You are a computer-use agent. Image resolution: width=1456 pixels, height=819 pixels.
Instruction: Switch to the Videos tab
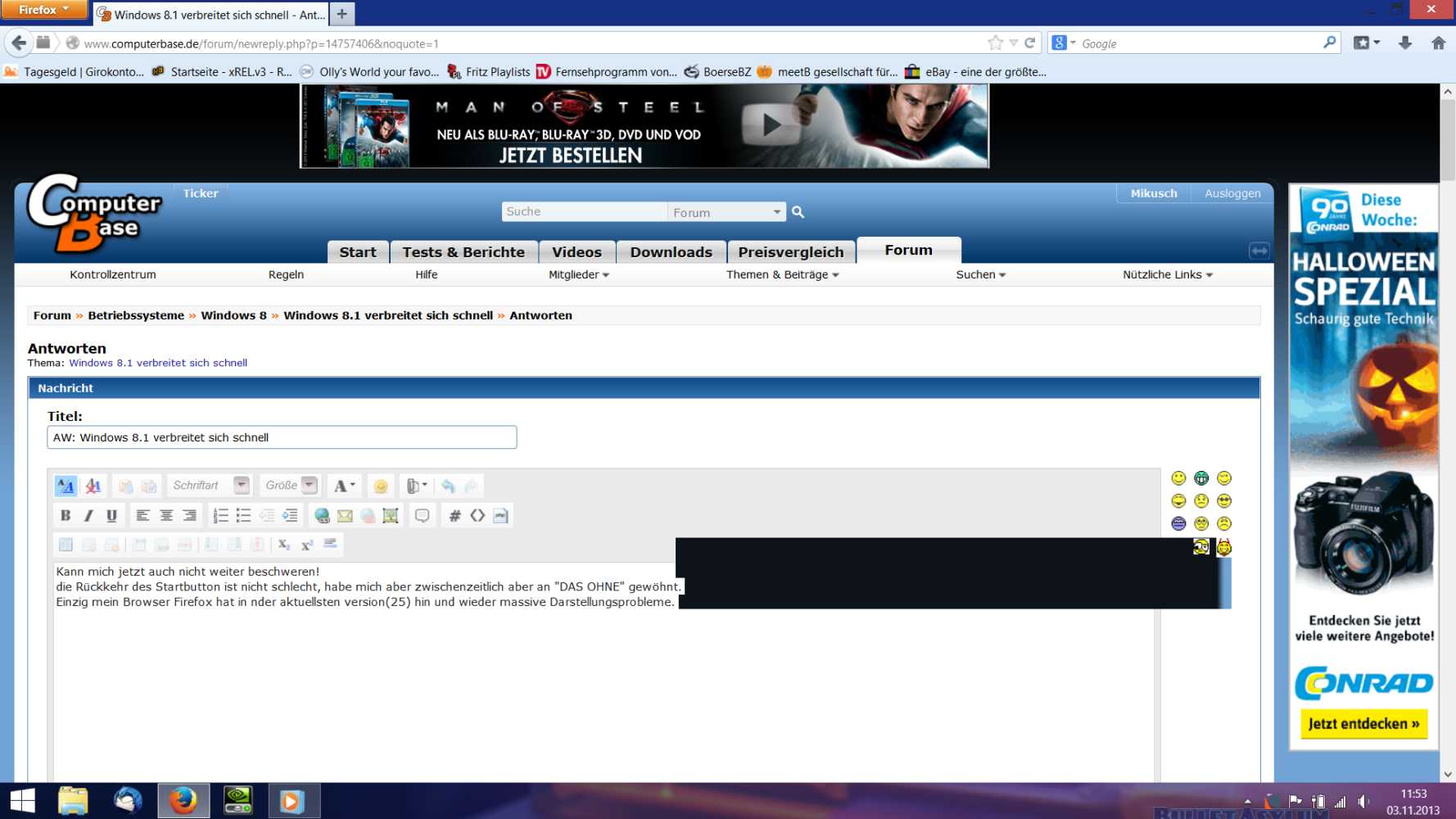point(577,252)
